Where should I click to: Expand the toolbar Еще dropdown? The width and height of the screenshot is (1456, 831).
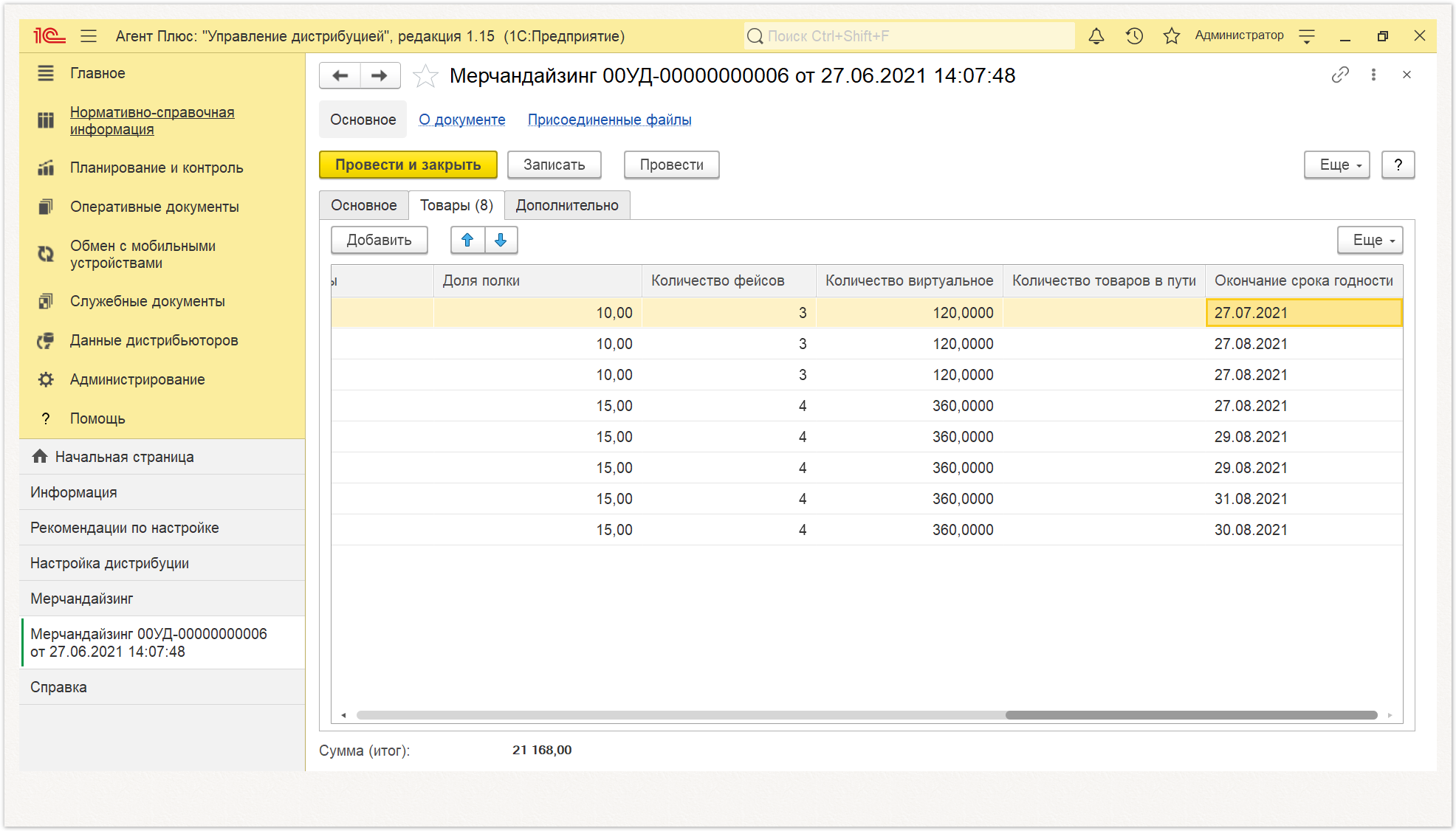pos(1337,165)
